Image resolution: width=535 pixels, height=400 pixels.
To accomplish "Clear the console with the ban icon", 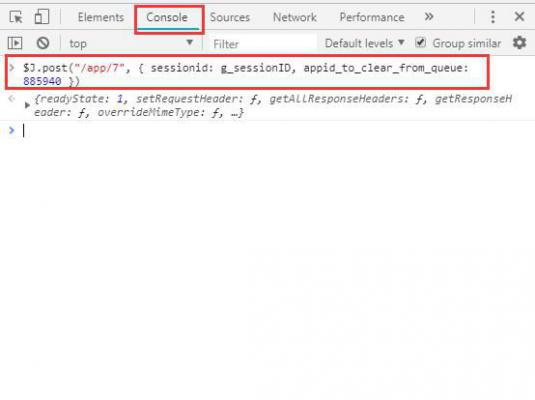I will point(43,43).
